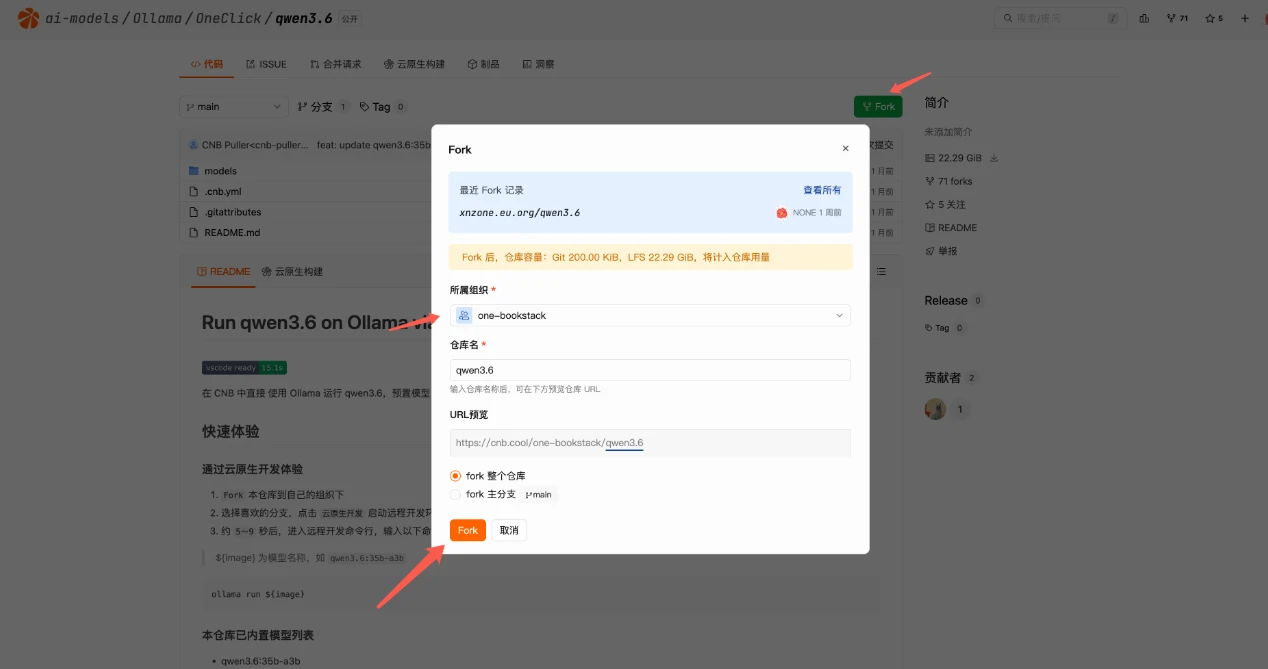Viewport: 1268px width, 669px height.
Task: Click the vscode ready badge
Action: pyautogui.click(x=244, y=367)
